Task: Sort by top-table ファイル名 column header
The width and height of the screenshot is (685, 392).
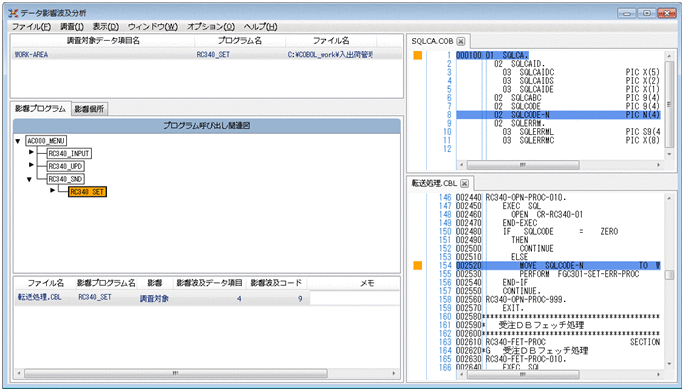Action: [331, 41]
